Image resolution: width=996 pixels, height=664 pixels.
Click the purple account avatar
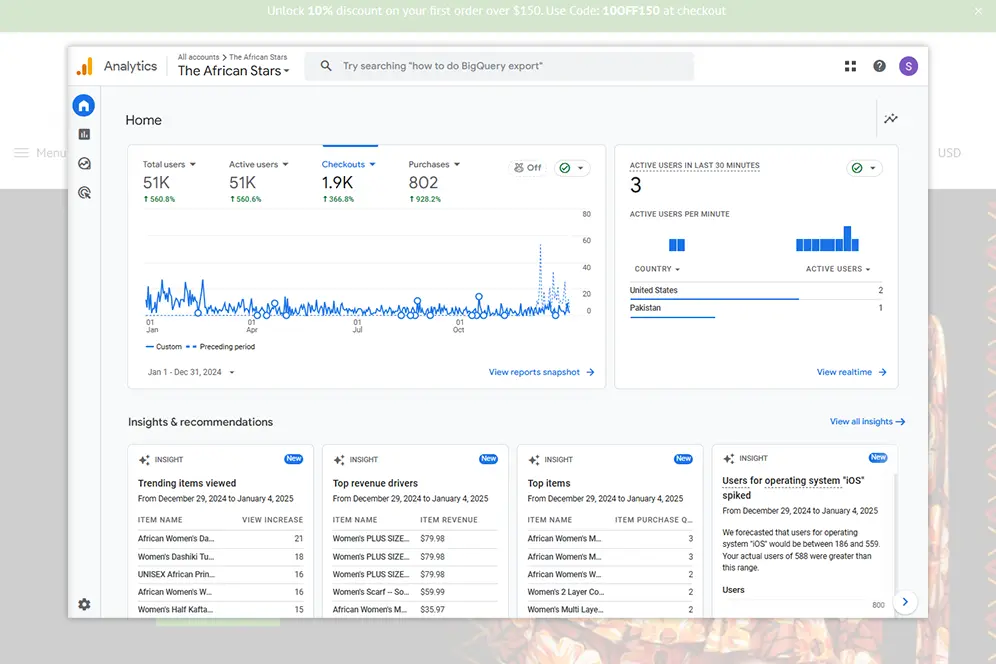click(x=908, y=66)
